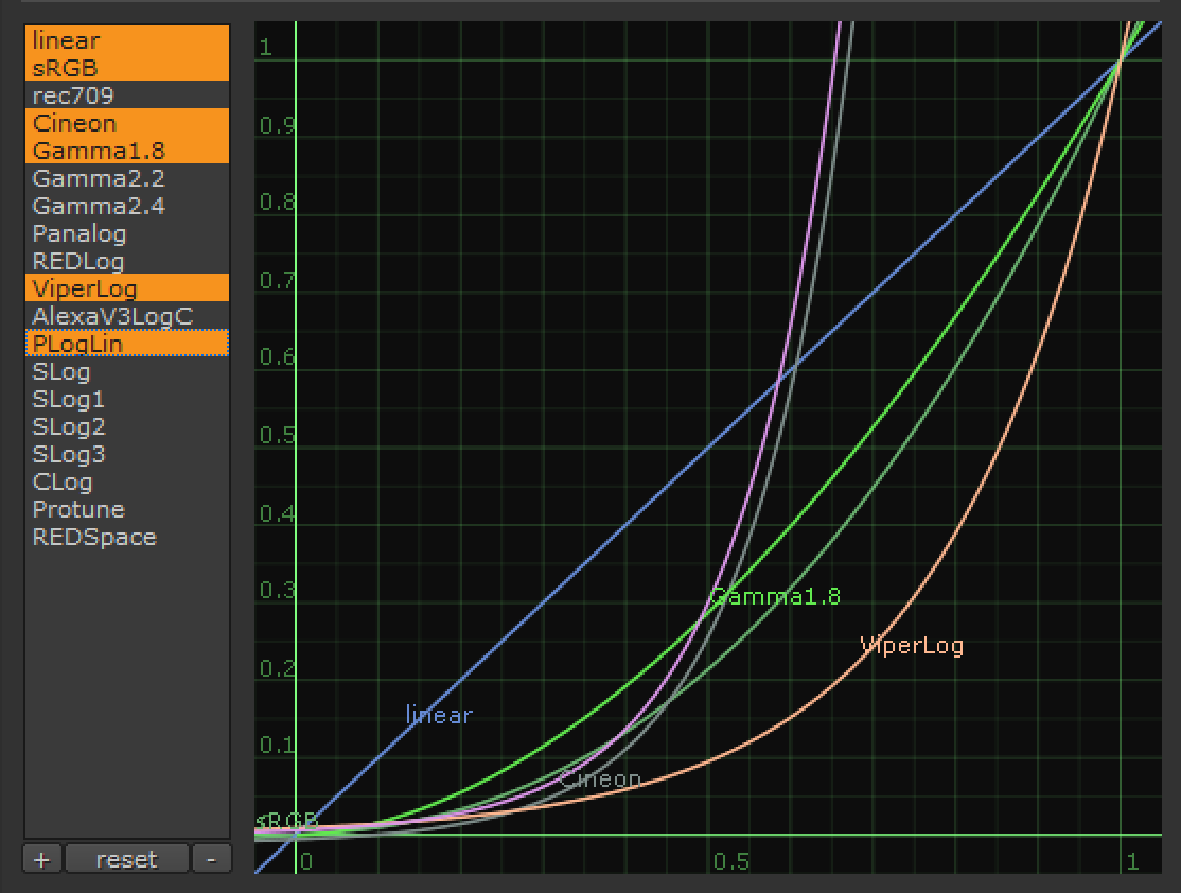Click the Gamma1.8 label on the graph
Image resolution: width=1181 pixels, height=893 pixels.
pos(775,597)
